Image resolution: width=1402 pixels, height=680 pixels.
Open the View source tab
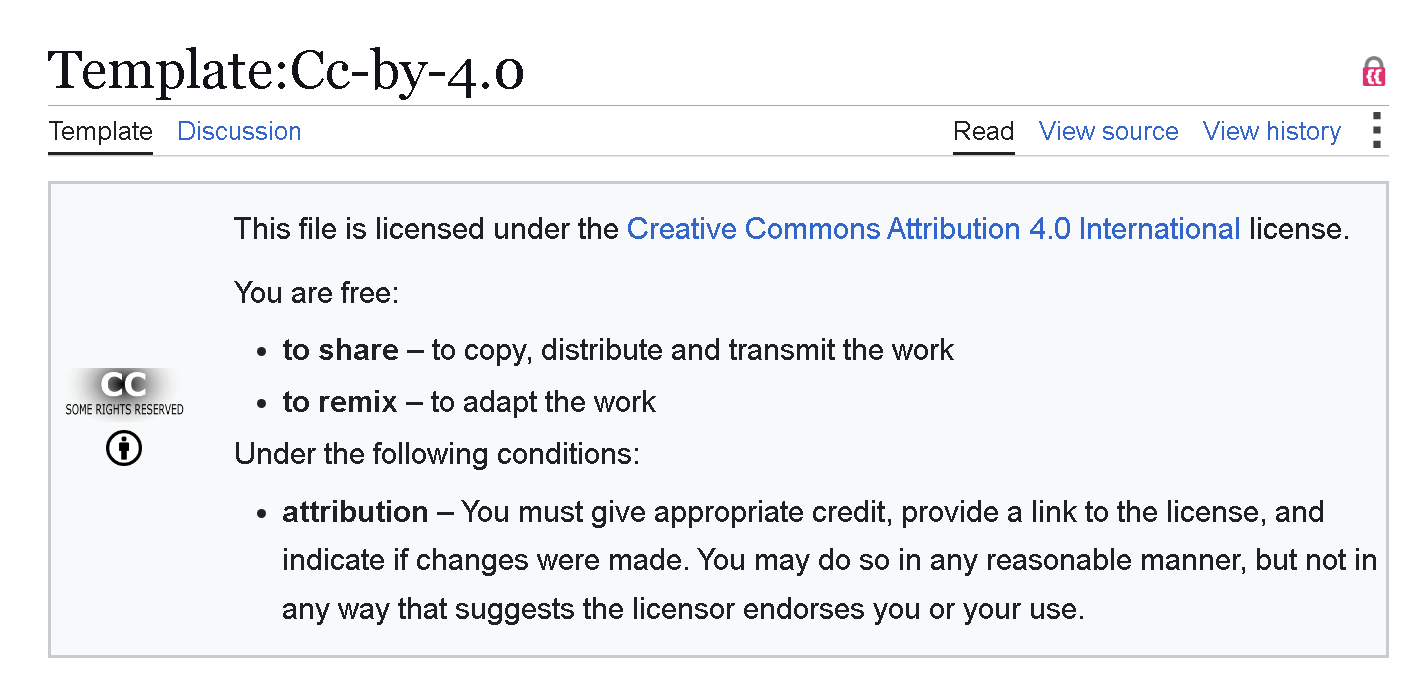tap(1108, 131)
